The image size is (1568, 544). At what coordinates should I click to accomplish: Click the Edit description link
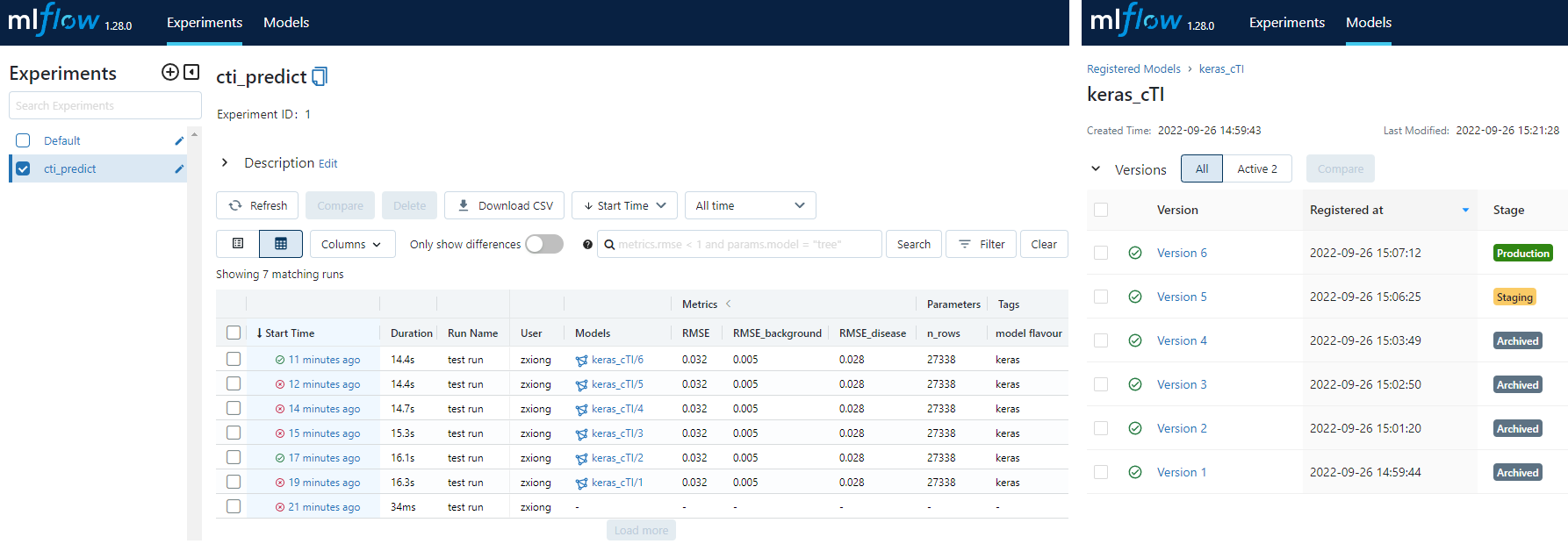[x=327, y=163]
